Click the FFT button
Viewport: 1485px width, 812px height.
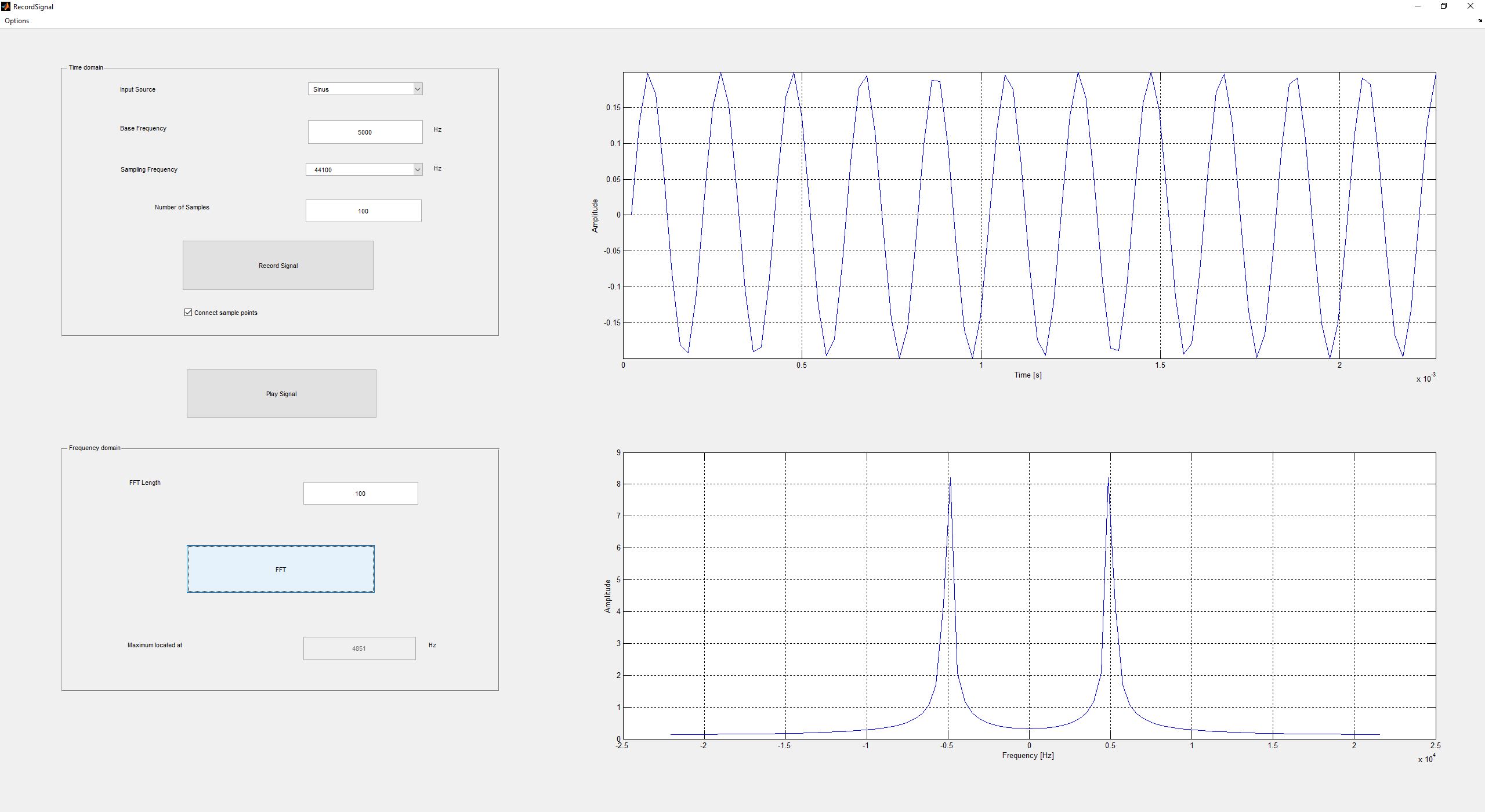280,569
